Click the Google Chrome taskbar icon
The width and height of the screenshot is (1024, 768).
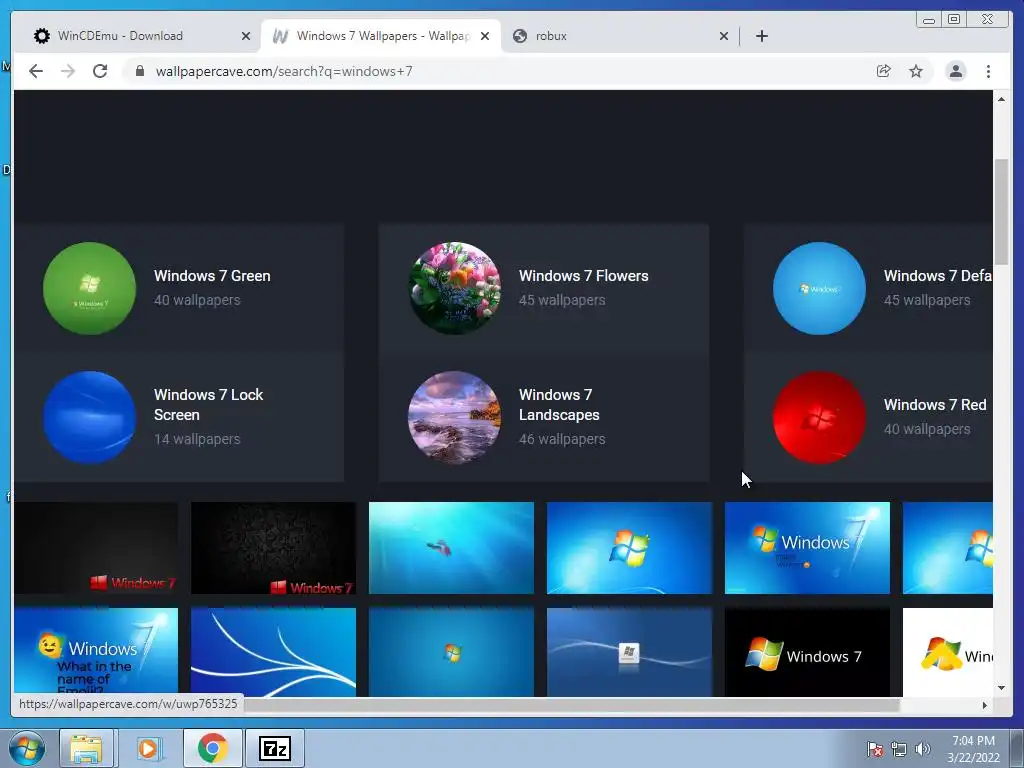point(212,748)
